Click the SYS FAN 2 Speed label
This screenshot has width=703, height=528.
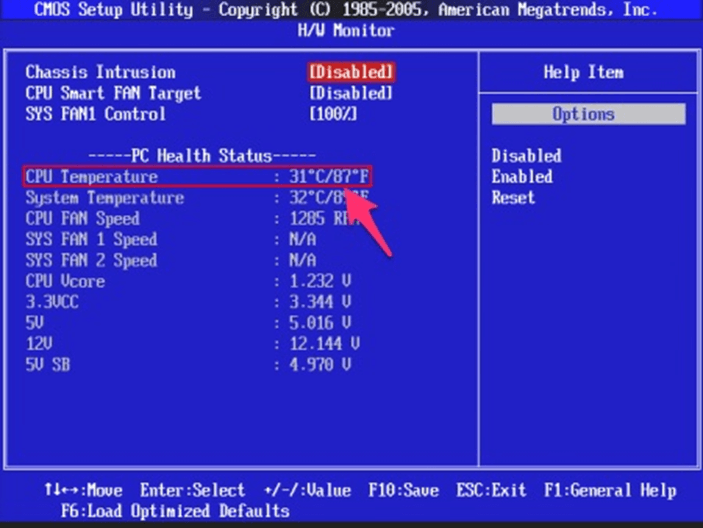coord(91,260)
